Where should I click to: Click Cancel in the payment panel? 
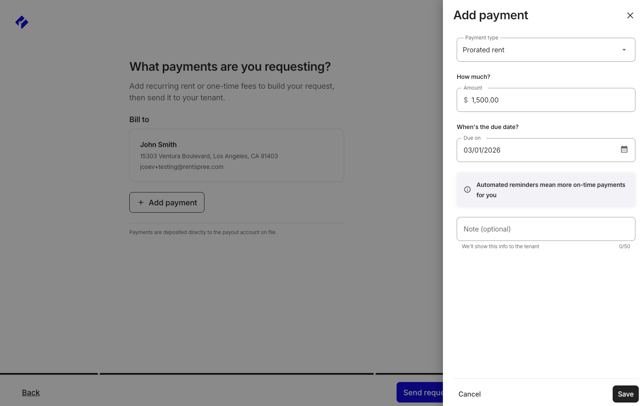[469, 394]
